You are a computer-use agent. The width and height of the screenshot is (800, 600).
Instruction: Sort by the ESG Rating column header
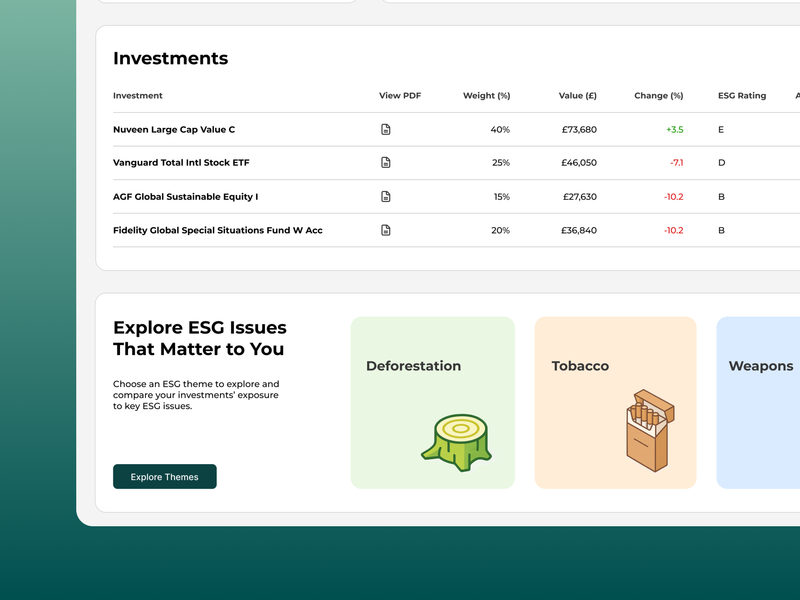(x=742, y=95)
